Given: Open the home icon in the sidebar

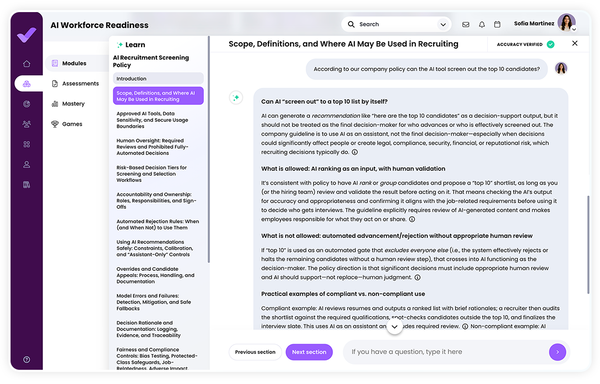Looking at the screenshot, I should coord(26,63).
